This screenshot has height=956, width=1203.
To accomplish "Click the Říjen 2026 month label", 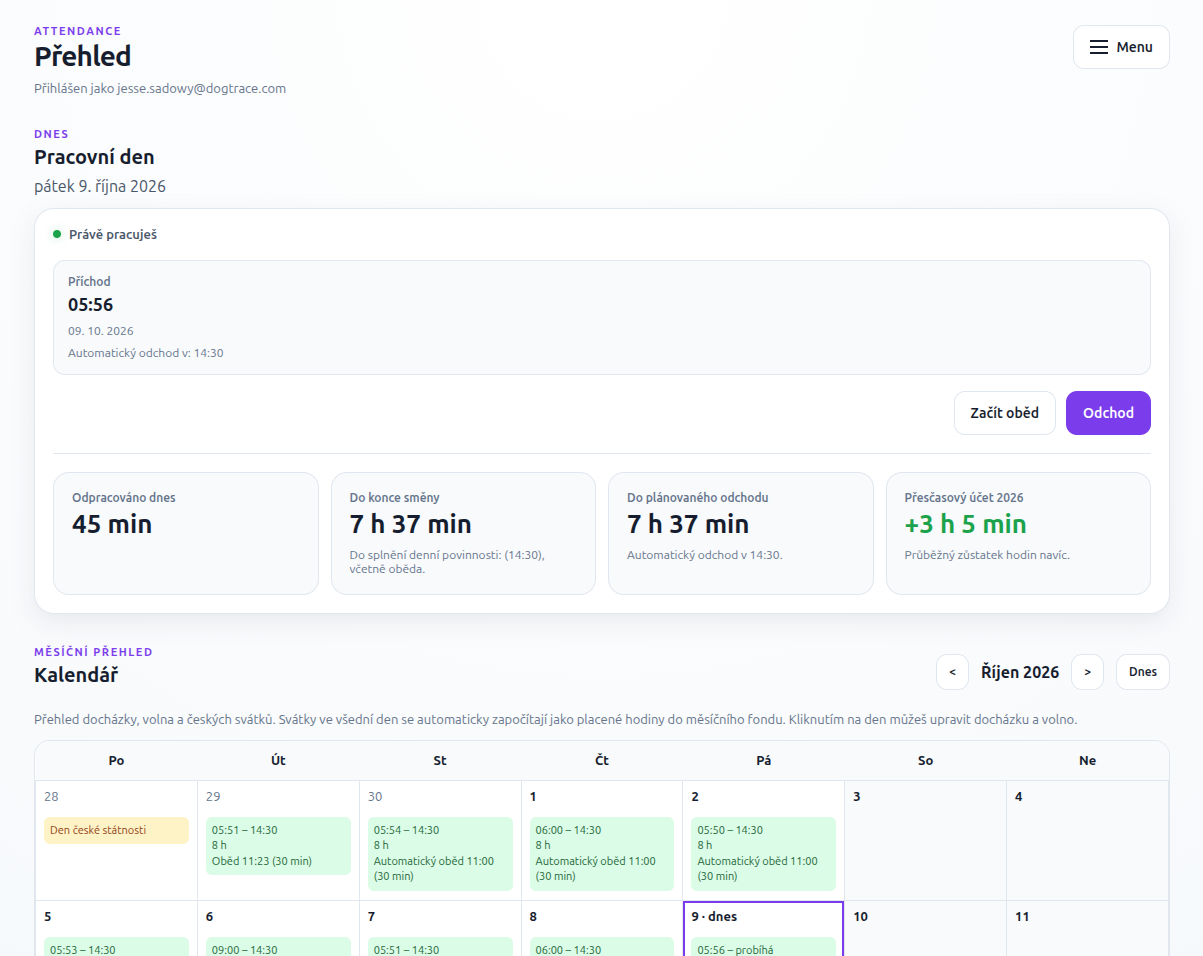I will (1020, 672).
